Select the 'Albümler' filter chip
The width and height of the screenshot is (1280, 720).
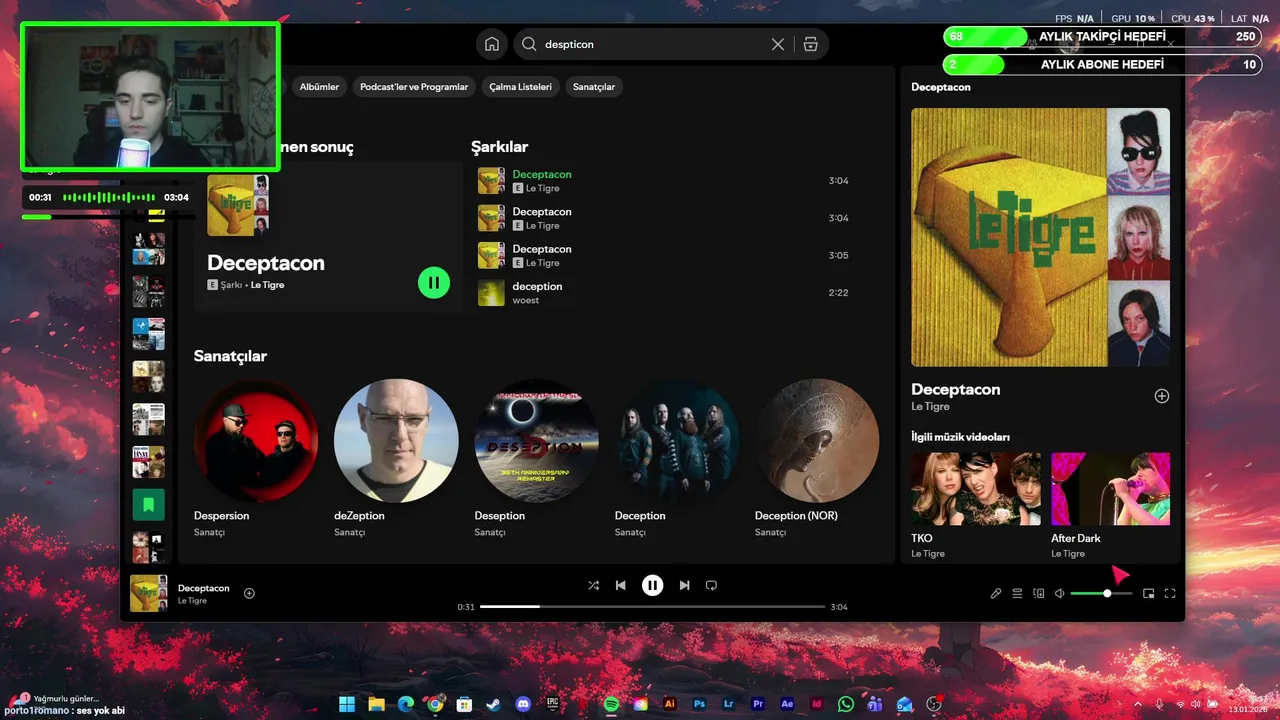pyautogui.click(x=319, y=87)
